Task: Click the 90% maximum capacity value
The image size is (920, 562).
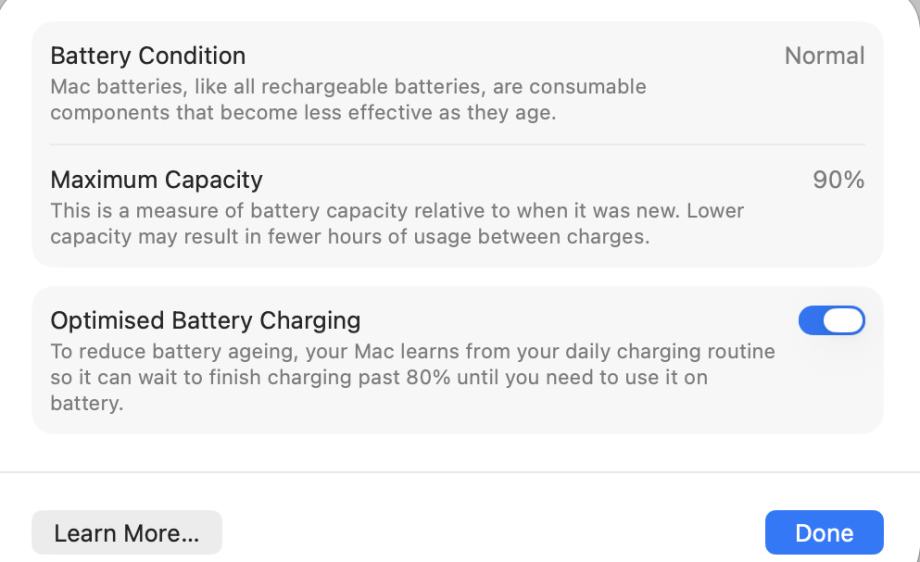Action: click(x=838, y=180)
